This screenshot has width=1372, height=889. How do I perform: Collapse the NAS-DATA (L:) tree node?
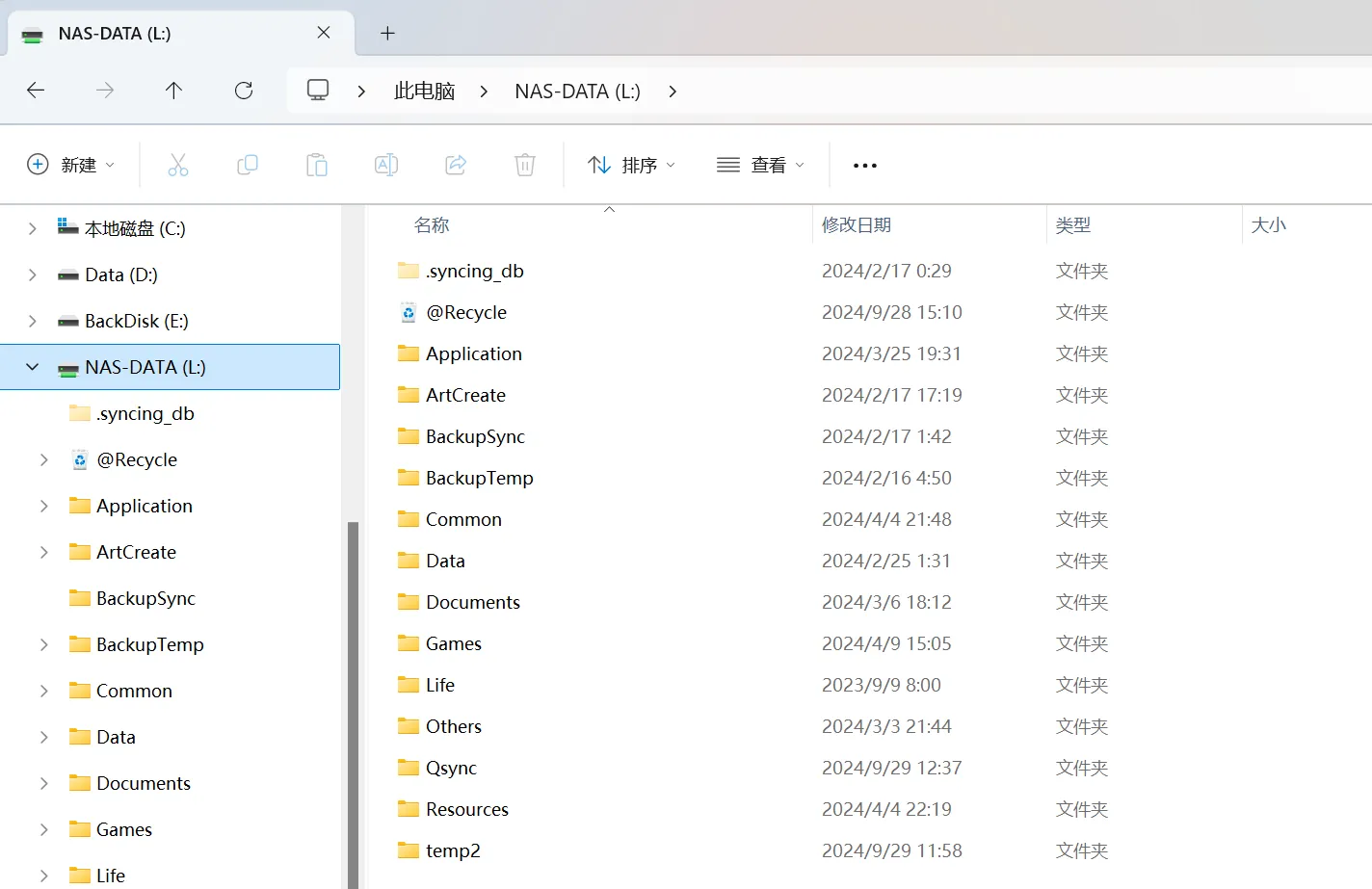coord(33,367)
